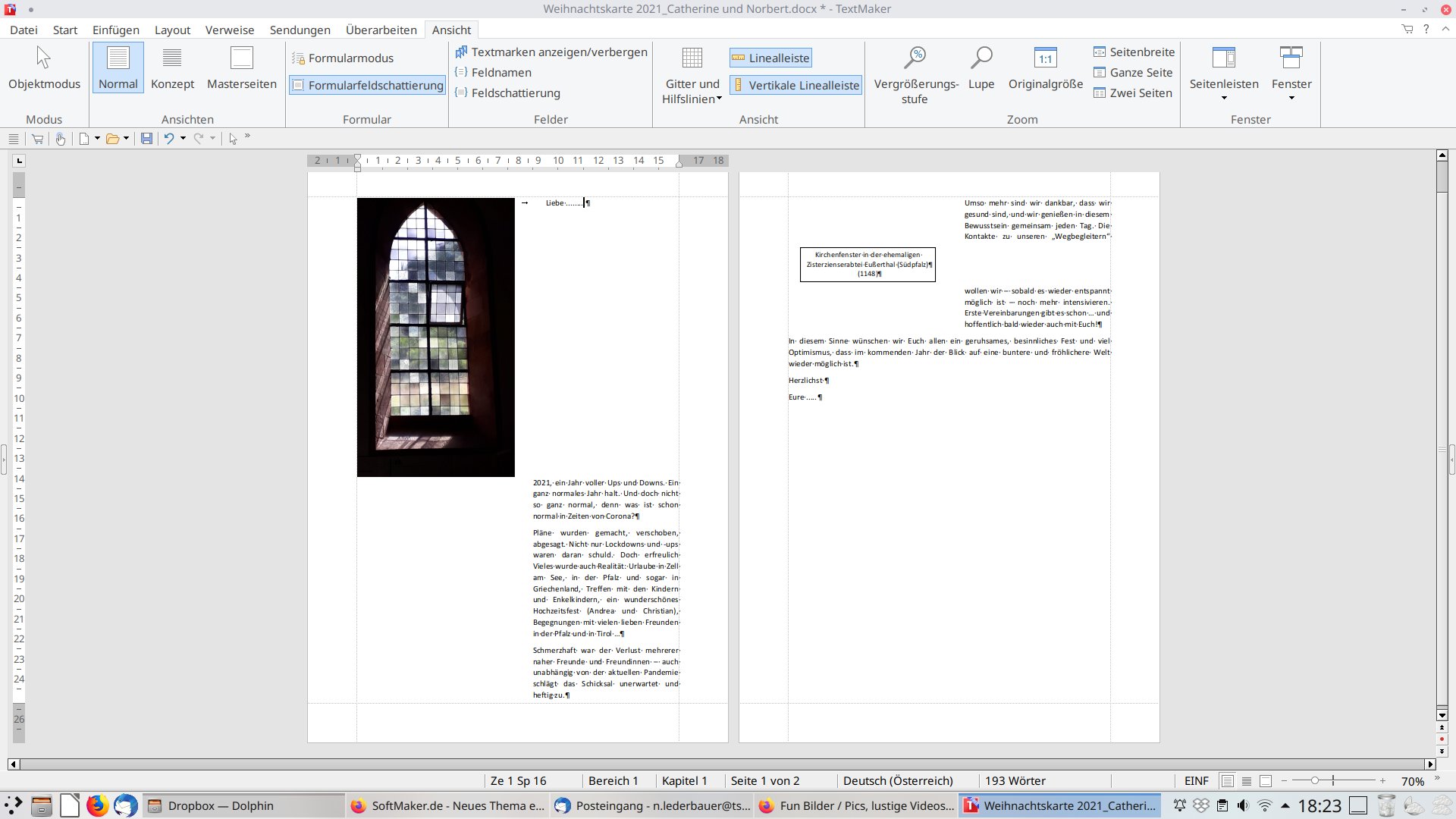Click the church window image in document

(435, 337)
